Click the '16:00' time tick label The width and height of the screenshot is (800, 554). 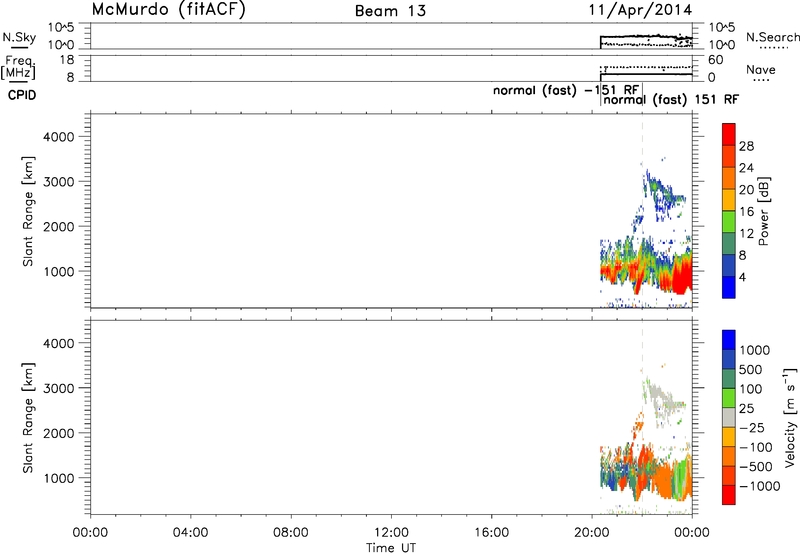pyautogui.click(x=491, y=533)
